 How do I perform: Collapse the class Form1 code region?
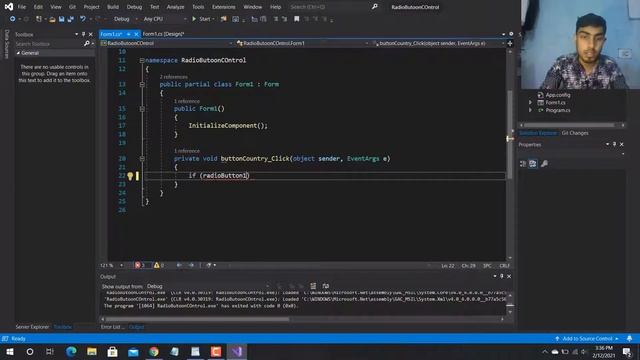(x=142, y=84)
